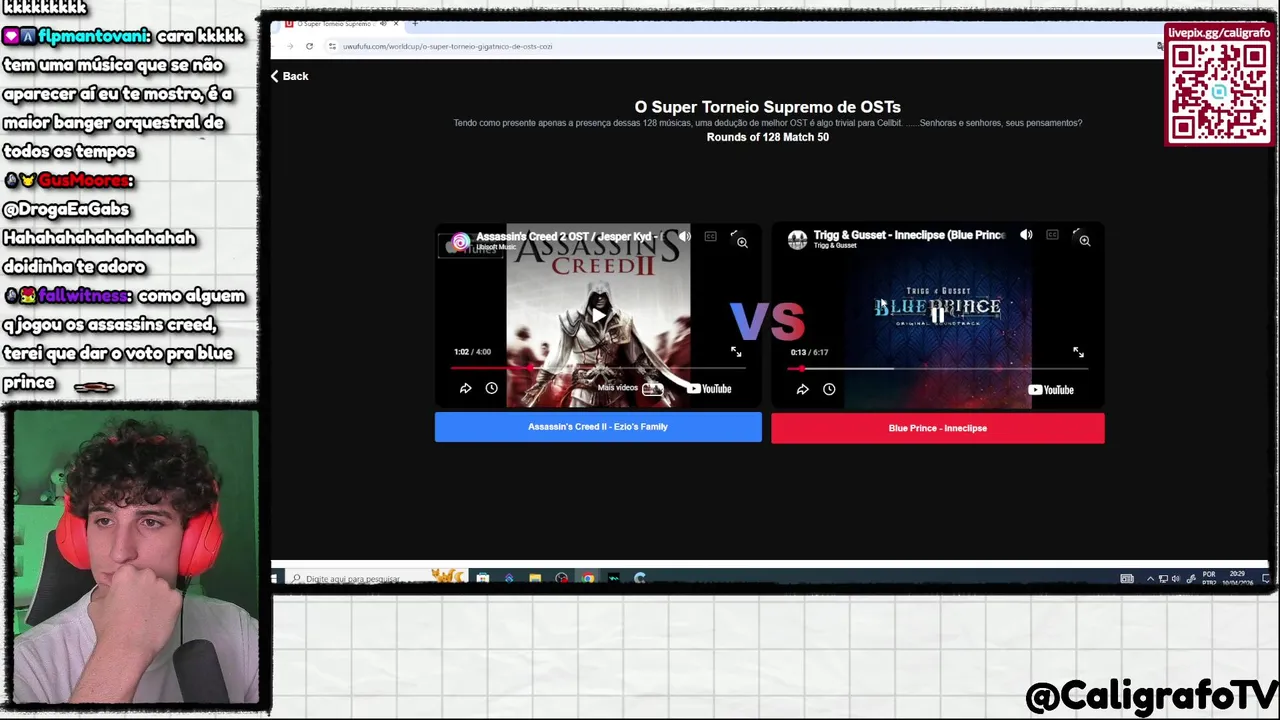Open the Trigg & Gusset channel avatar
This screenshot has height=720, width=1280.
(x=797, y=240)
